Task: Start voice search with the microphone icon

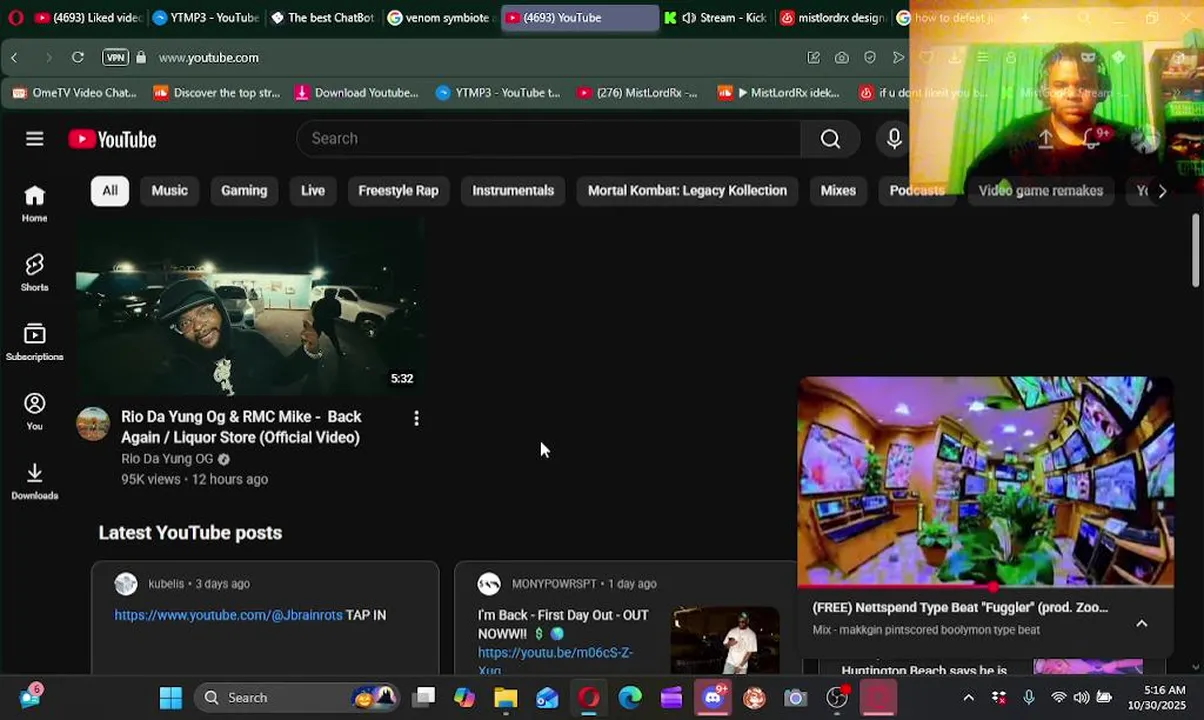Action: 894,139
